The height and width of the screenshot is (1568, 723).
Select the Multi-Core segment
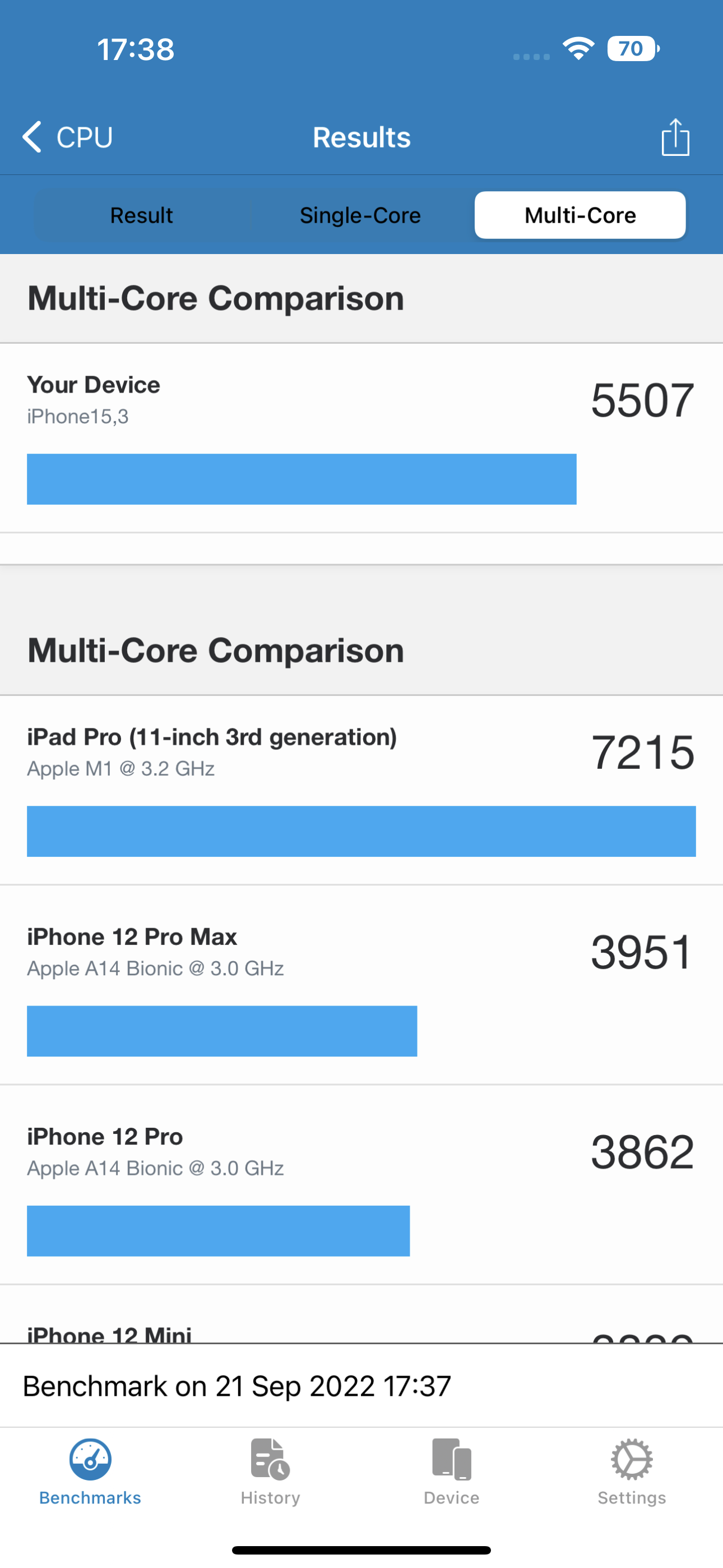click(580, 215)
